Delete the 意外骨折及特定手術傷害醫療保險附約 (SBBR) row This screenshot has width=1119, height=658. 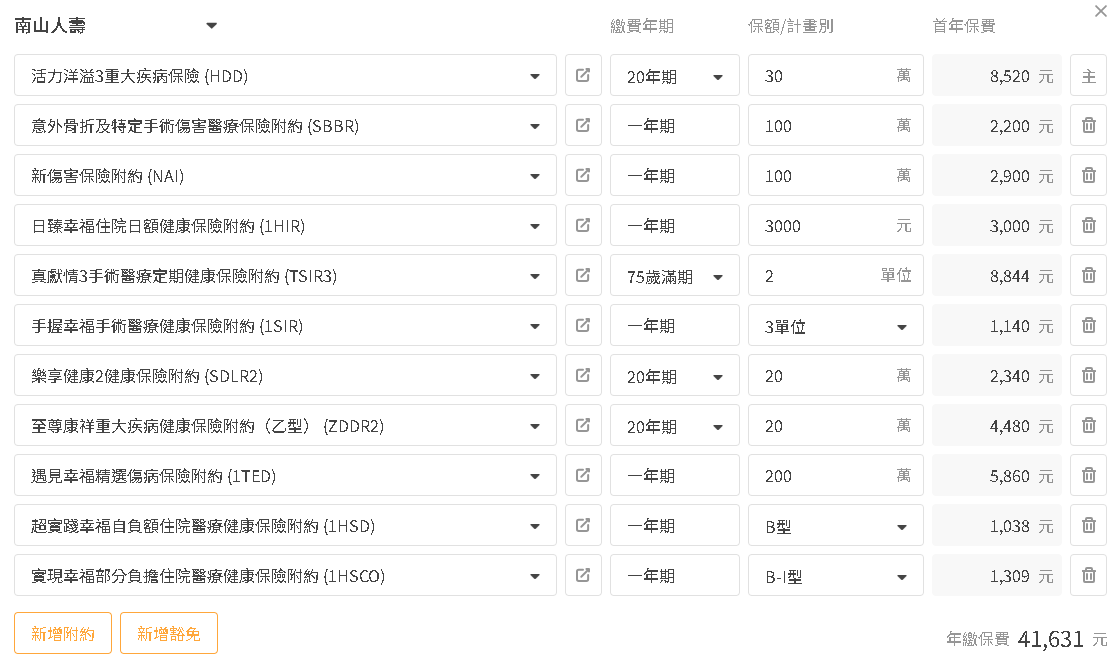[1088, 126]
